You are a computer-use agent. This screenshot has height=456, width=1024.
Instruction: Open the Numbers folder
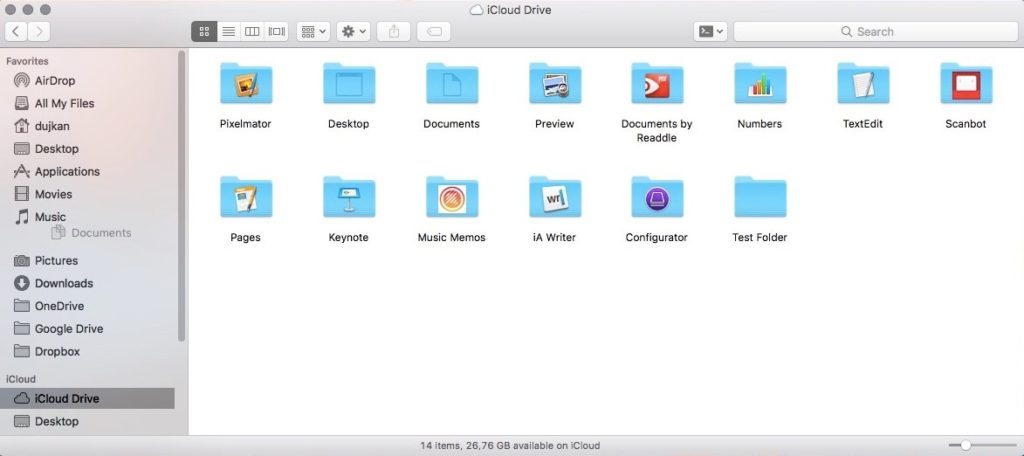tap(760, 84)
